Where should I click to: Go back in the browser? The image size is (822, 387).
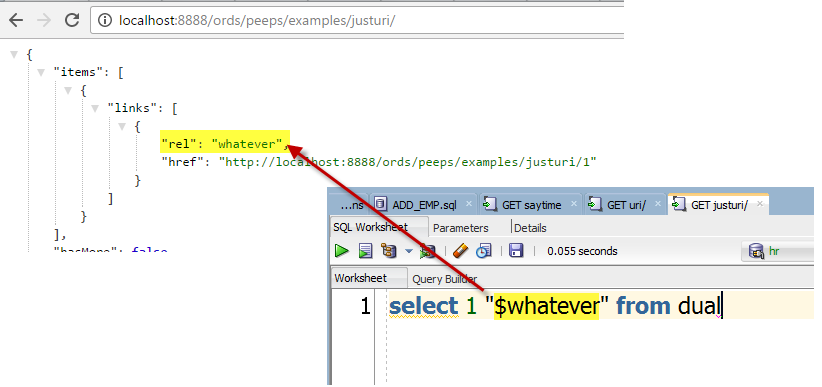pos(16,20)
